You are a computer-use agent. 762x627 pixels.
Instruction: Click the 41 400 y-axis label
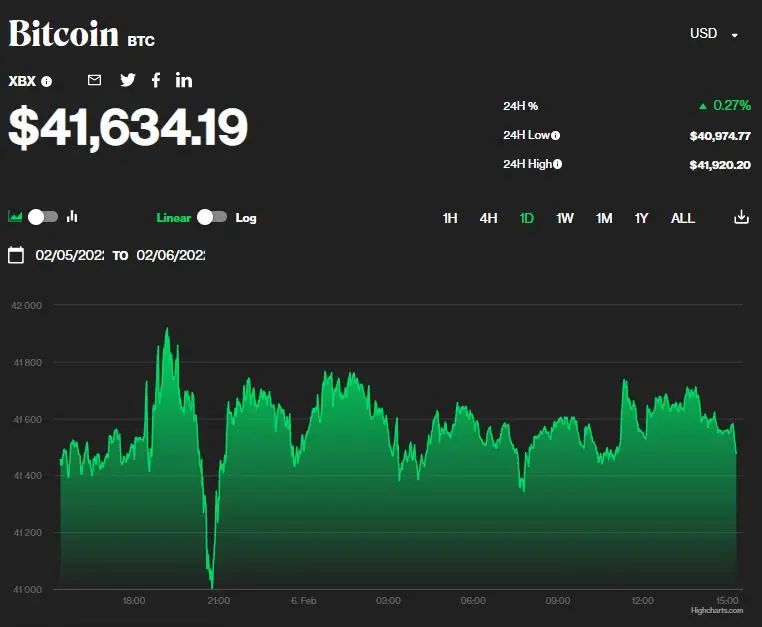click(28, 476)
